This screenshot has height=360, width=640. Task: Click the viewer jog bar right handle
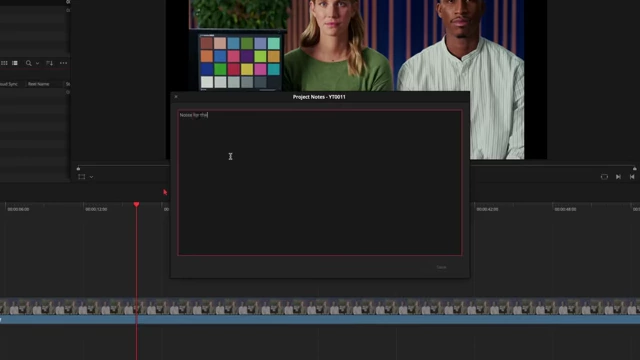[634, 169]
